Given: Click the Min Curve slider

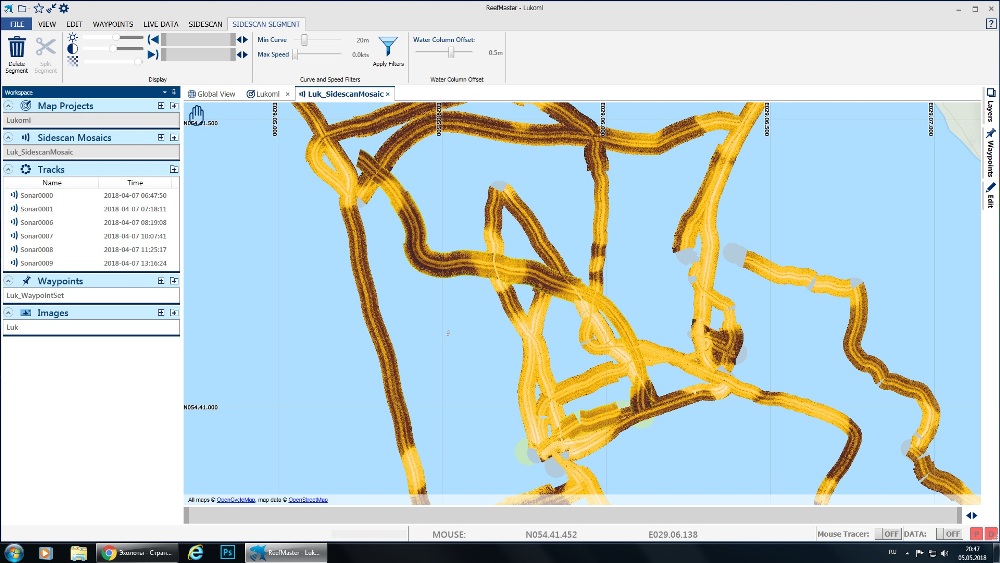Looking at the screenshot, I should click(304, 40).
